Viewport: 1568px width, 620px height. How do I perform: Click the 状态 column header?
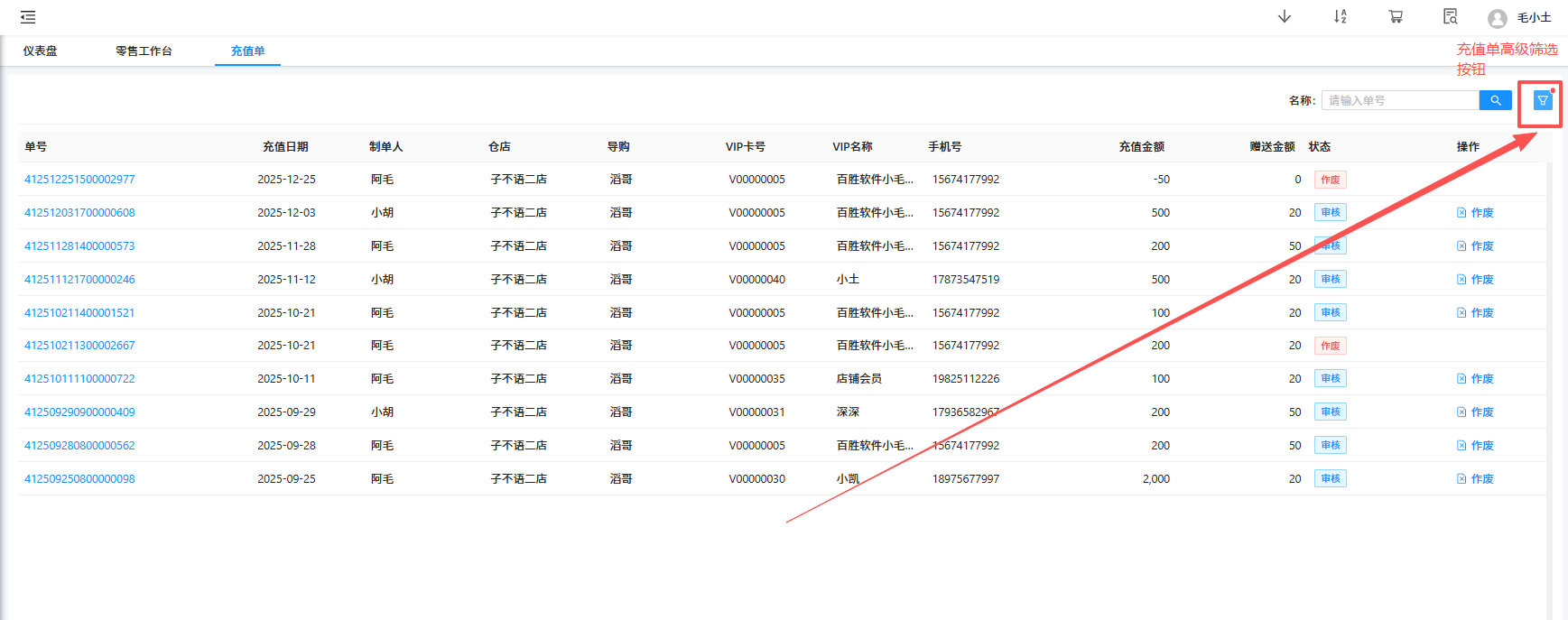[x=1320, y=146]
